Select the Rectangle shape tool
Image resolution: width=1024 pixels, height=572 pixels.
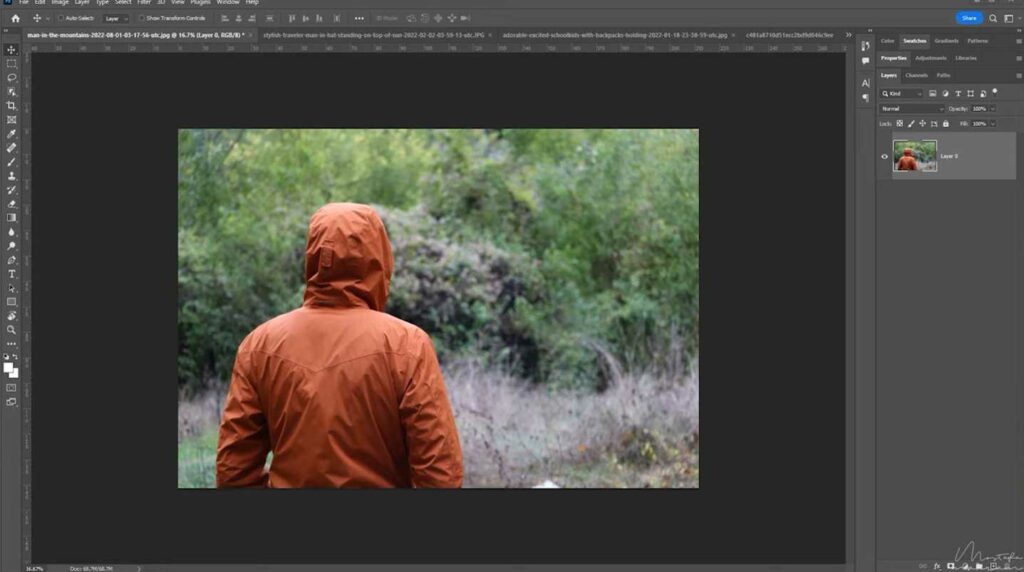(x=11, y=302)
